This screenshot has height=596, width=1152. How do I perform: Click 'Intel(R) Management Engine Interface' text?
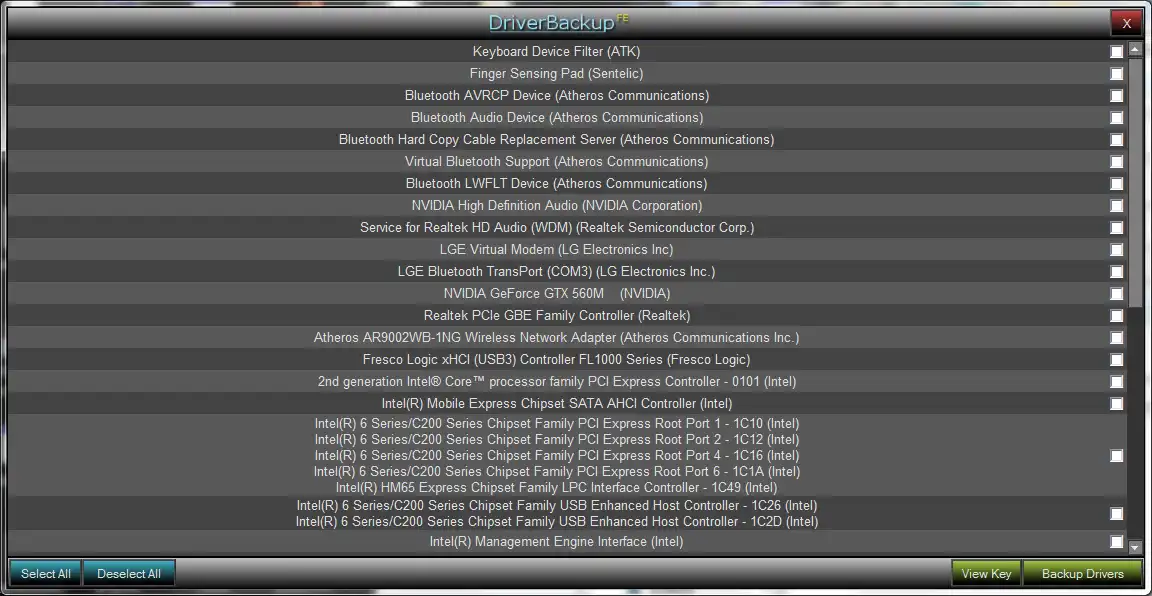[556, 542]
